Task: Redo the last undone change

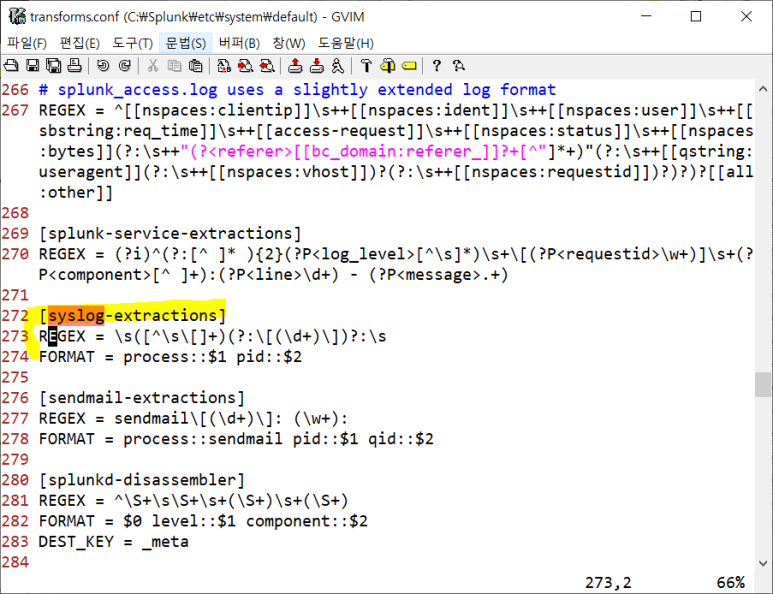Action: [x=125, y=66]
